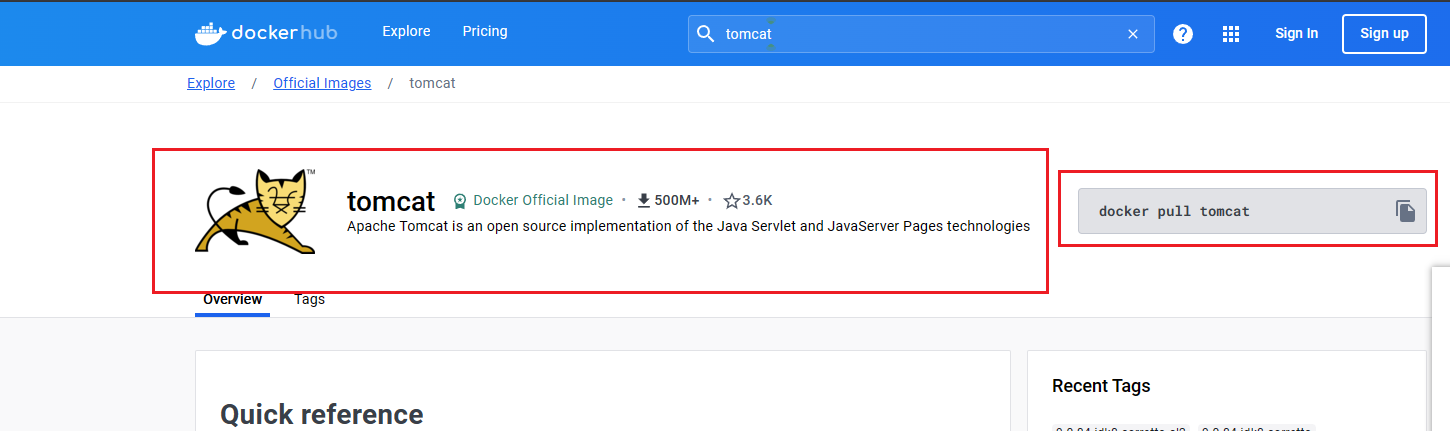The width and height of the screenshot is (1450, 431).
Task: Copy the docker pull tomcat command
Action: 1406,211
